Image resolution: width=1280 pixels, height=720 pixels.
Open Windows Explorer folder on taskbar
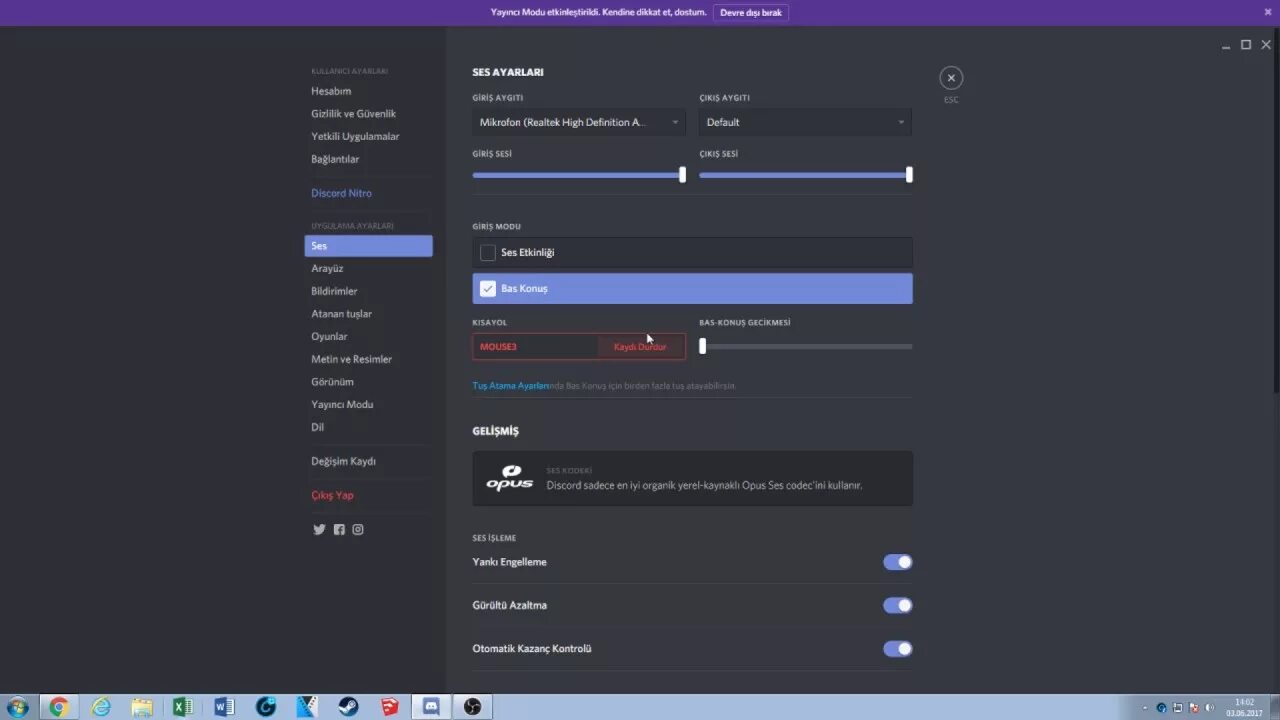142,707
